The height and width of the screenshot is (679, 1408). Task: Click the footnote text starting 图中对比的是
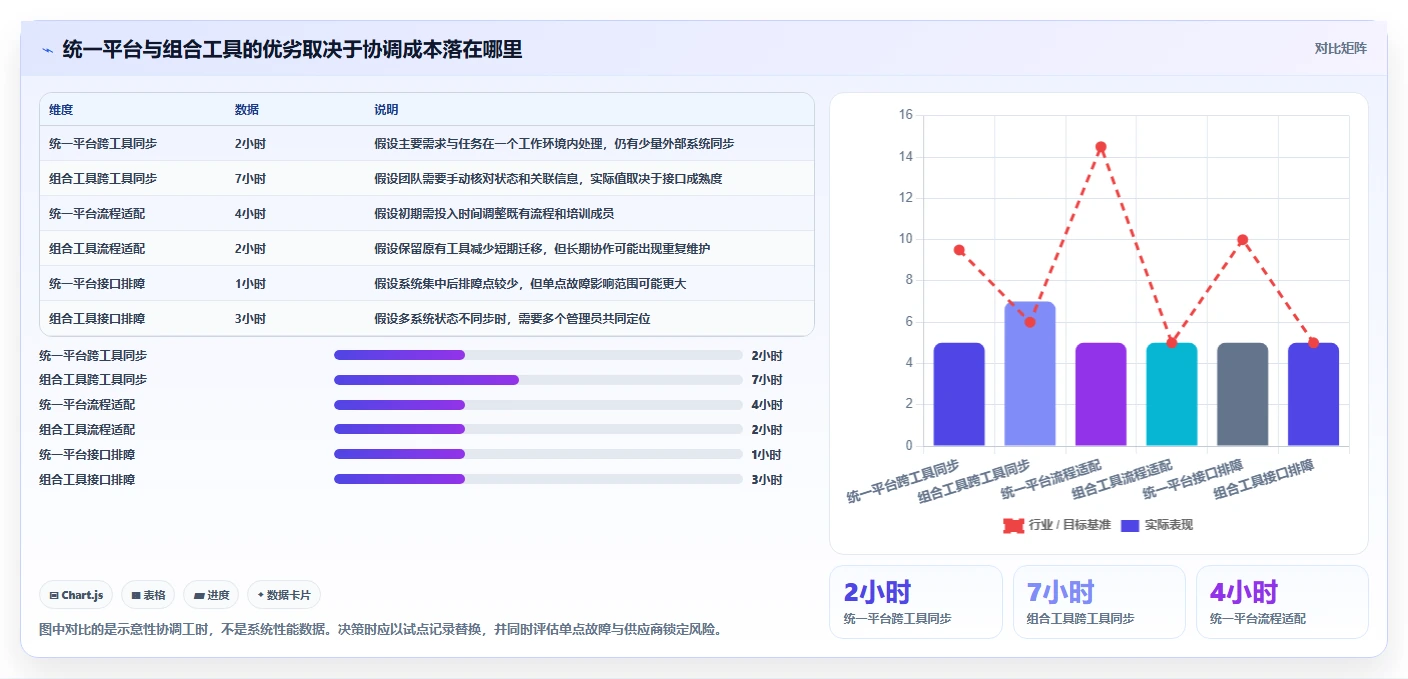pyautogui.click(x=380, y=630)
